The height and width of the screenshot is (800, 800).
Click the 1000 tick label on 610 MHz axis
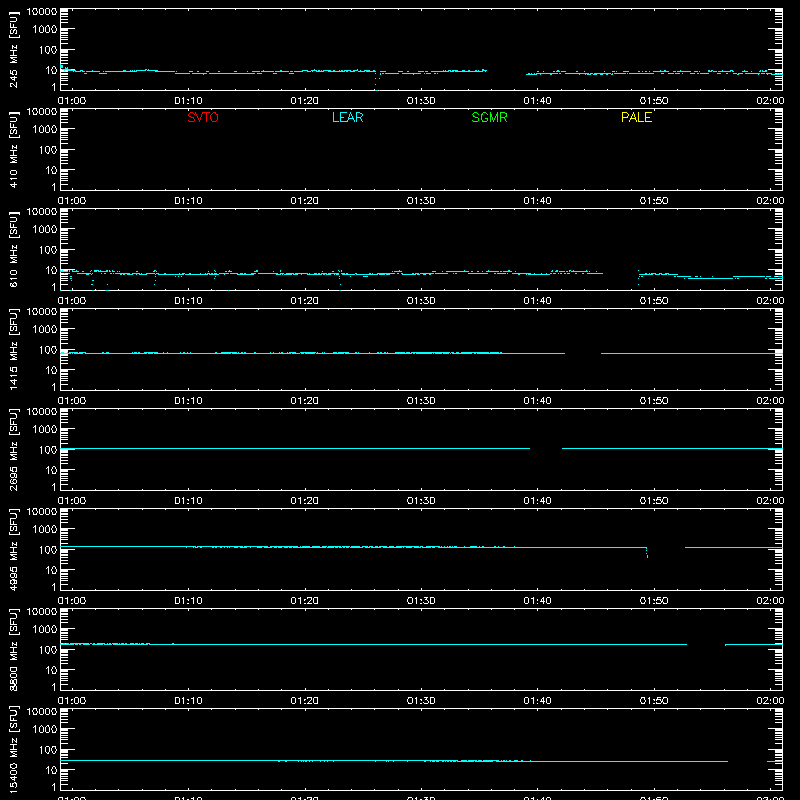click(45, 229)
